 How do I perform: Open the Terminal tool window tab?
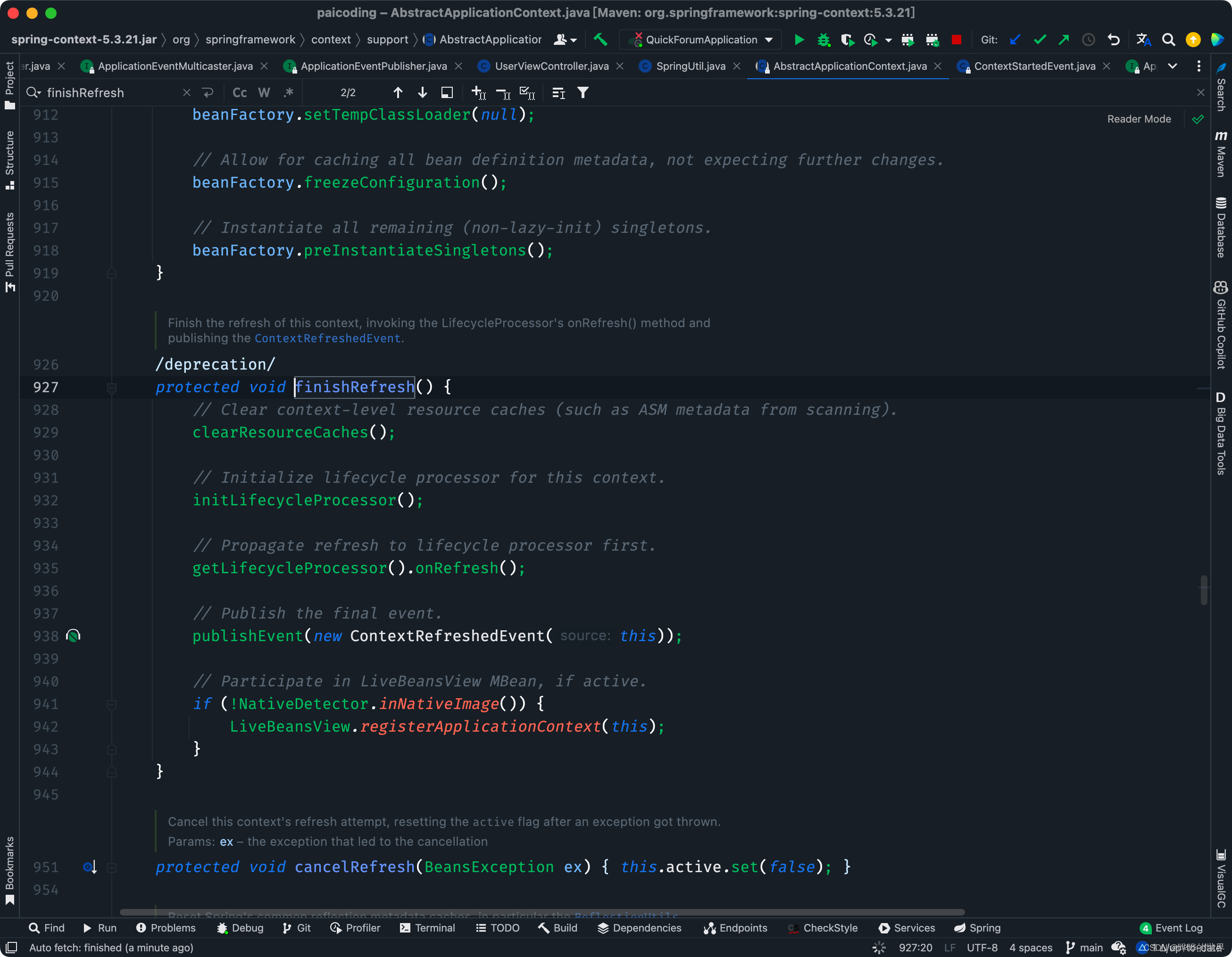coord(427,928)
